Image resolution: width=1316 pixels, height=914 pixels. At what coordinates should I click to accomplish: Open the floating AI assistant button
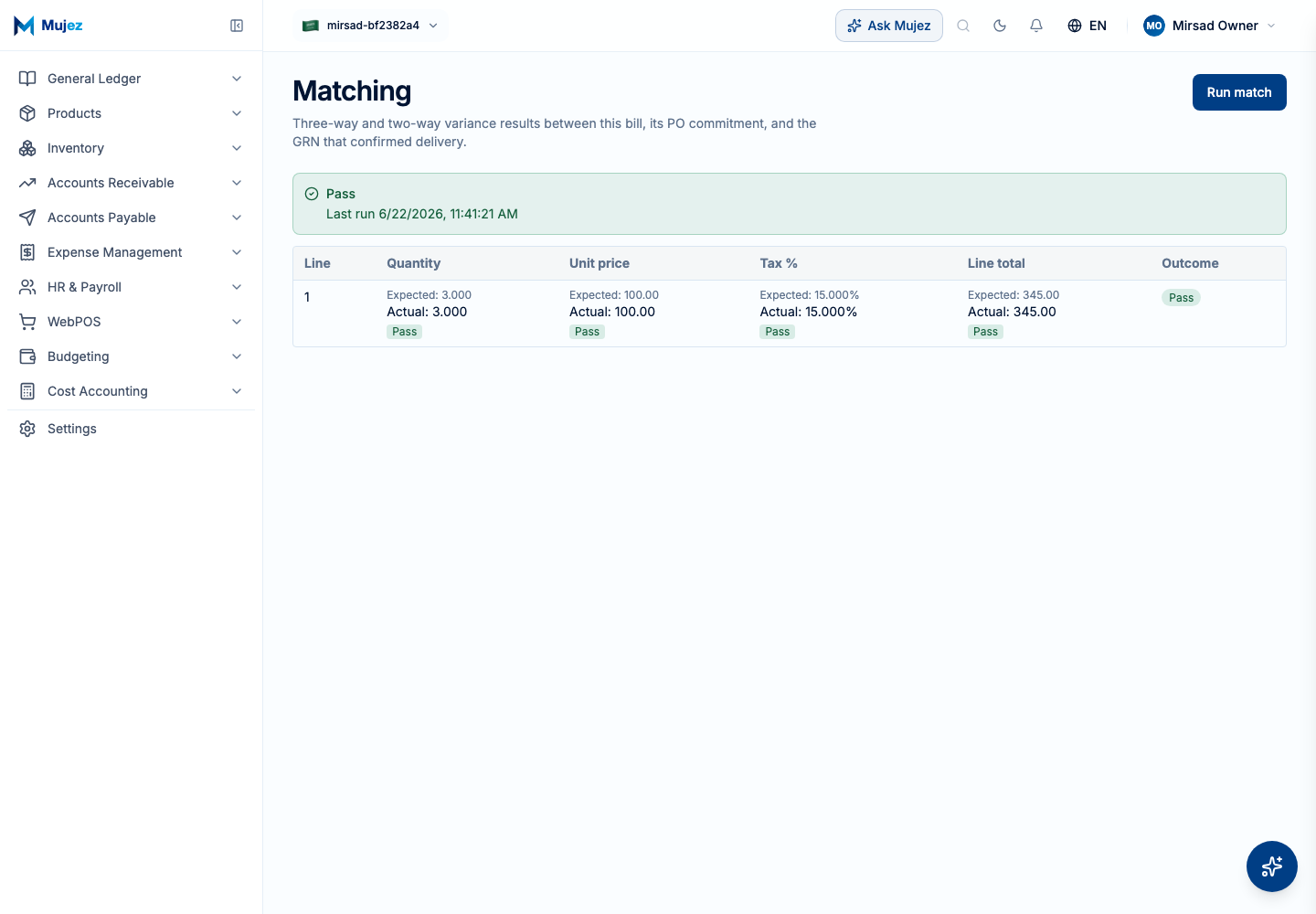pyautogui.click(x=1272, y=866)
